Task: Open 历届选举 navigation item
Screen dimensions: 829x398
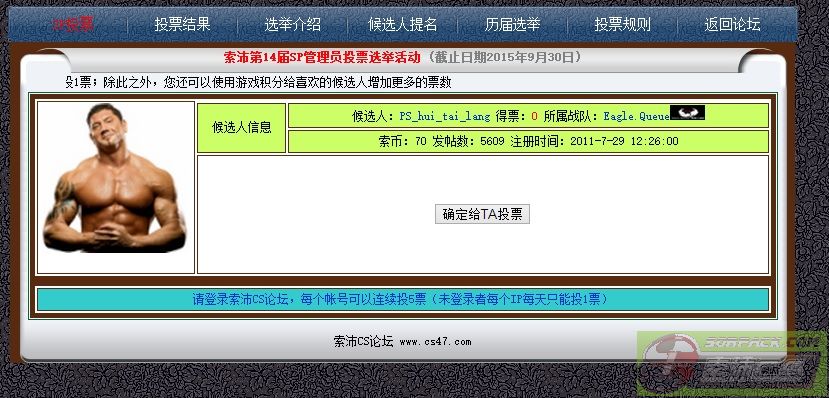Action: tap(512, 24)
